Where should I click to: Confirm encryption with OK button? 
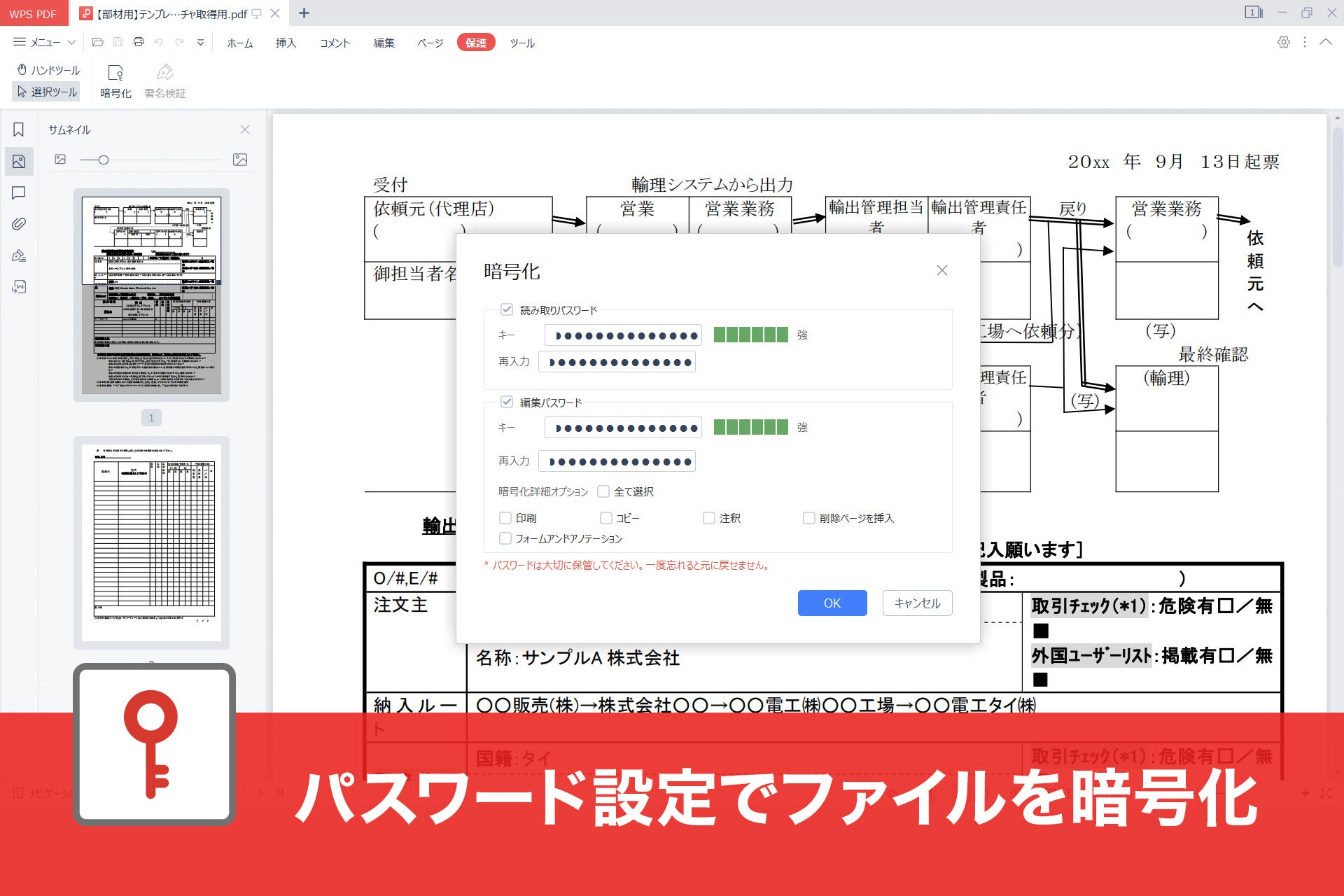pos(832,603)
